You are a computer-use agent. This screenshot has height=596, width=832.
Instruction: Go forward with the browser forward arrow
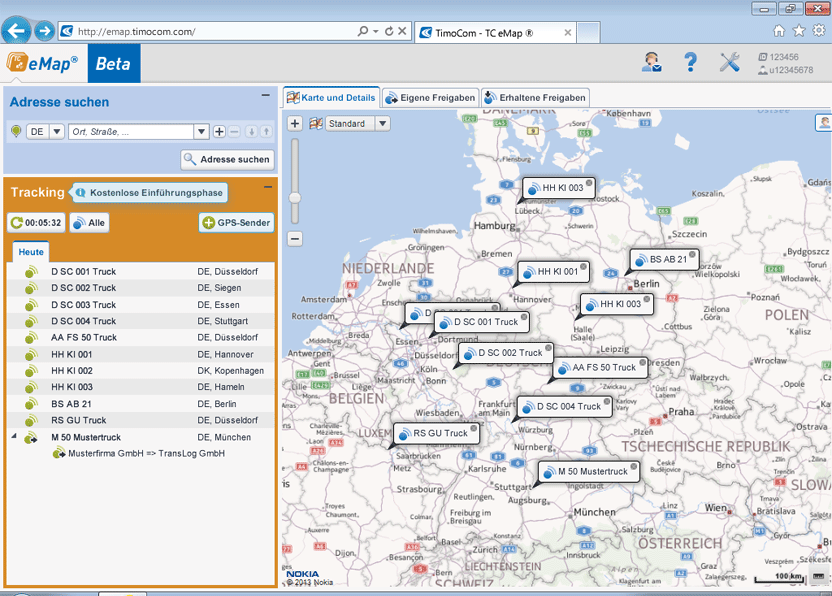pyautogui.click(x=45, y=31)
